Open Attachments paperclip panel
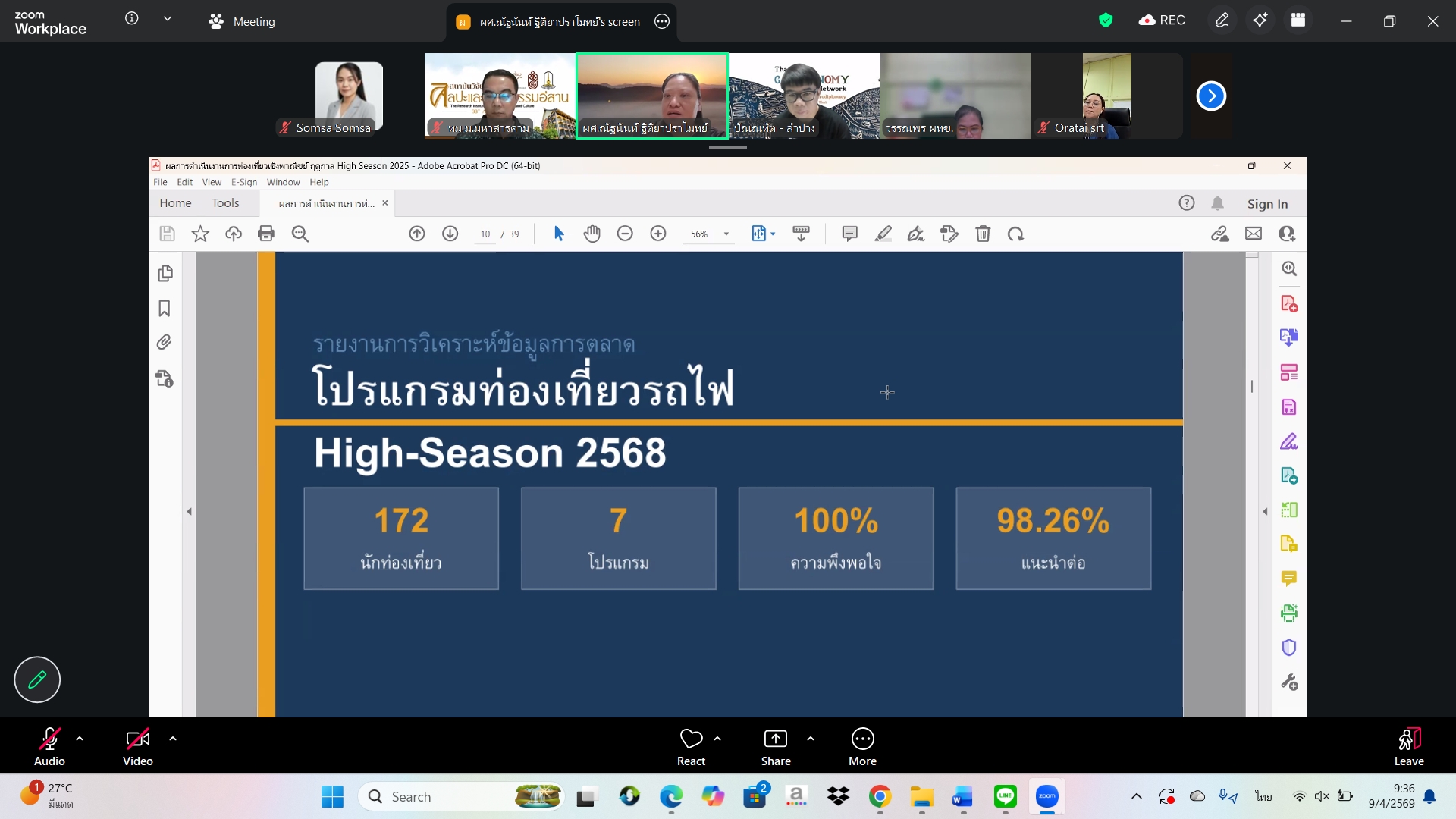1456x819 pixels. tap(165, 343)
